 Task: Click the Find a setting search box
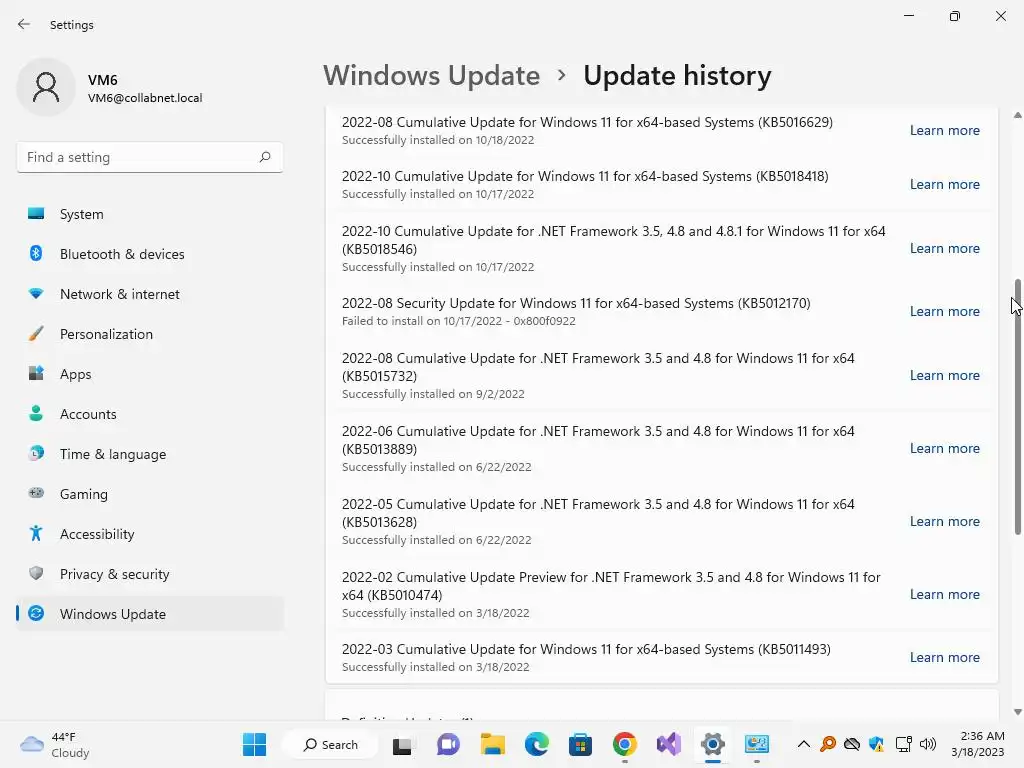click(x=150, y=157)
